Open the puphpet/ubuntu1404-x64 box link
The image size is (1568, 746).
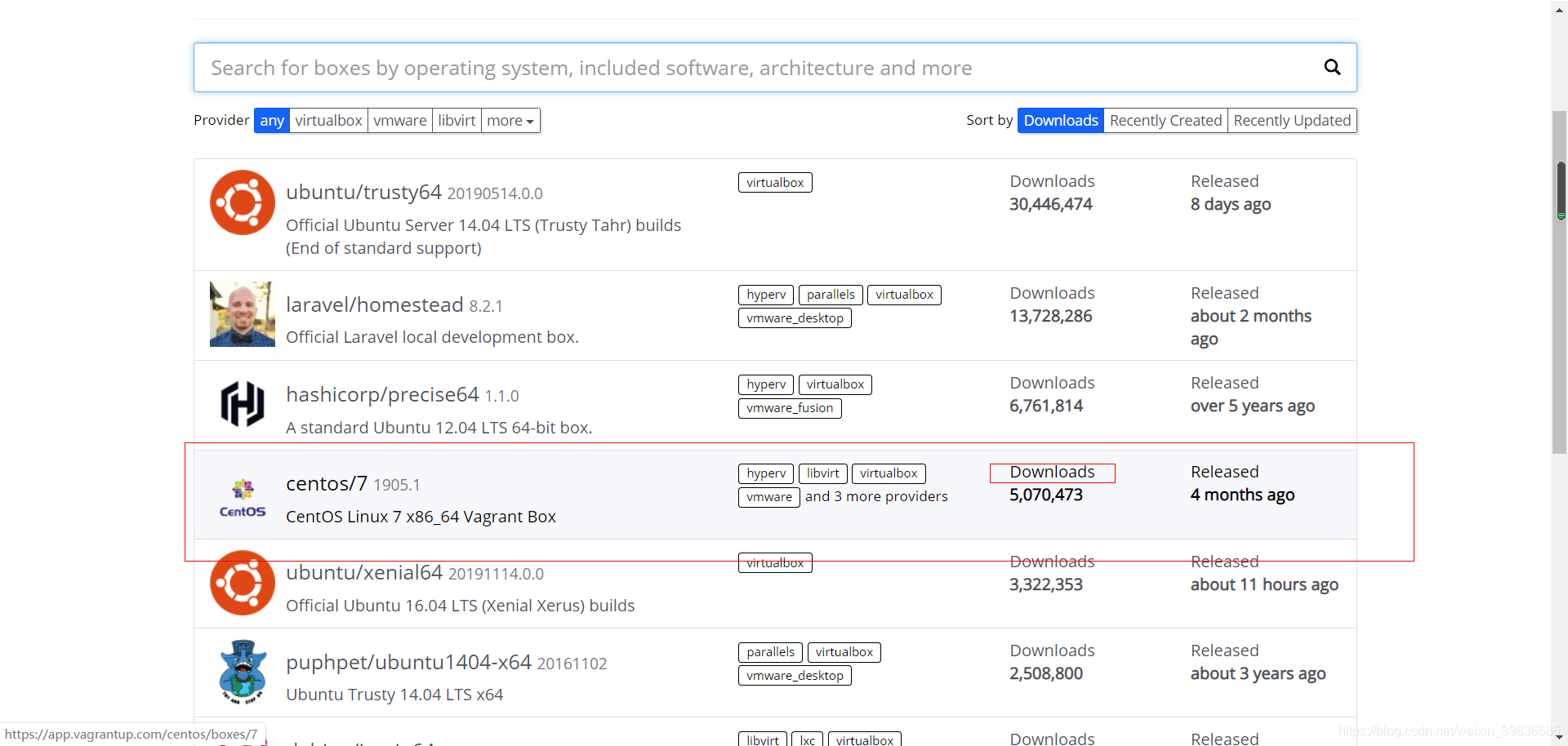(x=408, y=662)
